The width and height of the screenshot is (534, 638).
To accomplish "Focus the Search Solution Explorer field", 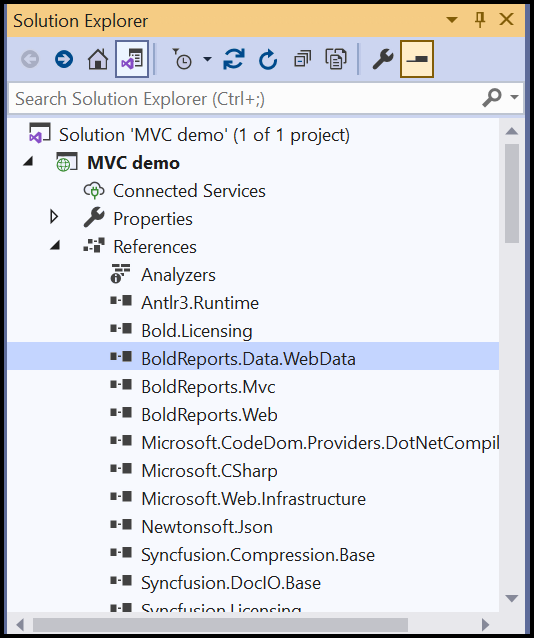I will point(244,98).
